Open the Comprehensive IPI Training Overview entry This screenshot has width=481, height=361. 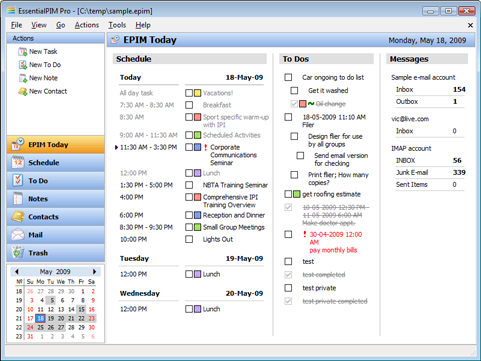230,201
